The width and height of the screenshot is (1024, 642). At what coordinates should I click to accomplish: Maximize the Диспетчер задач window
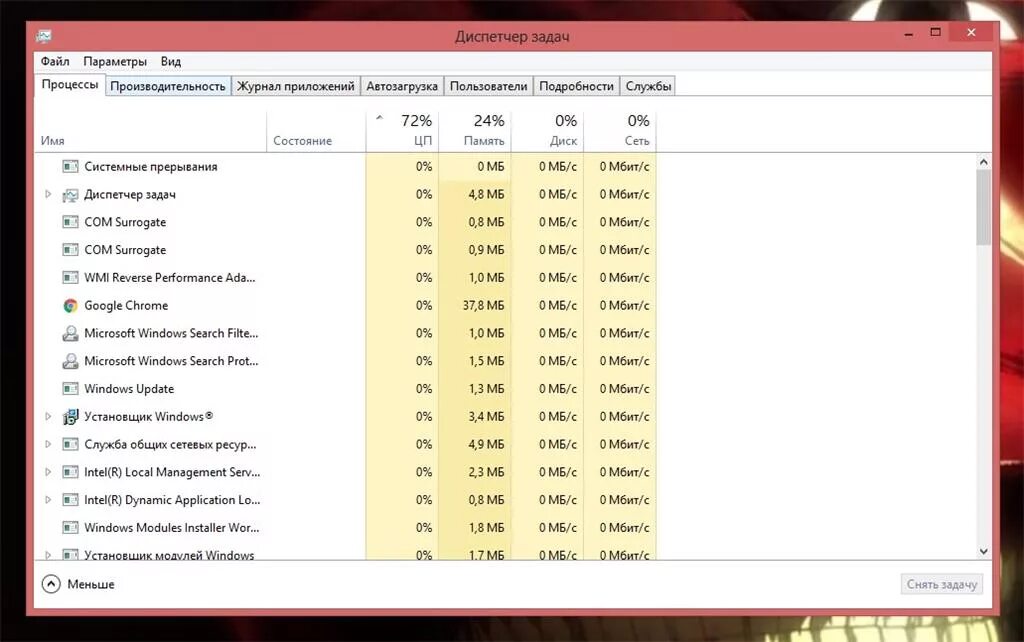pyautogui.click(x=935, y=33)
